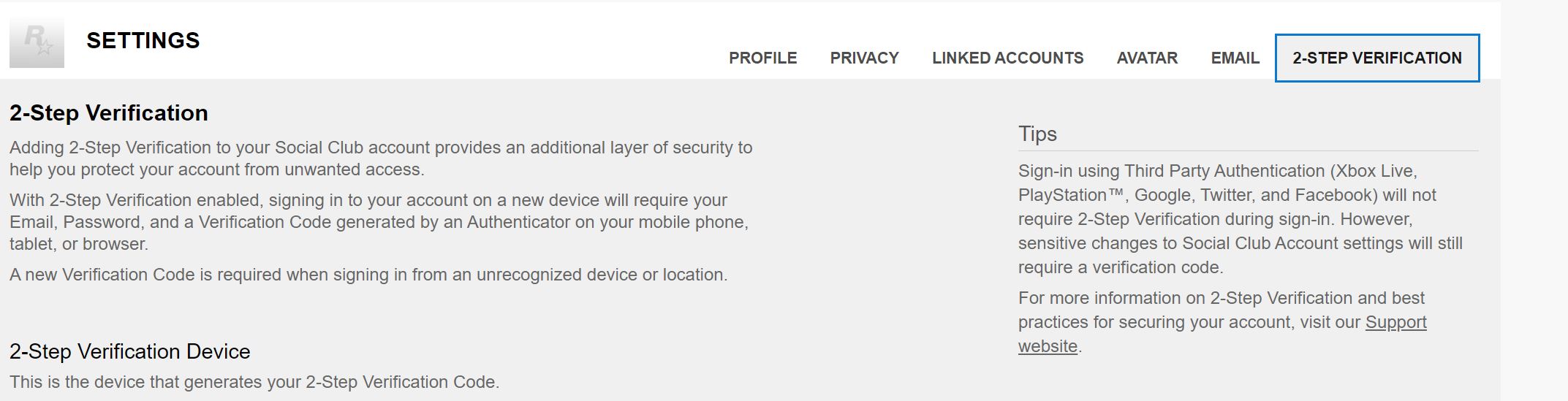
Task: Click the tip about Third Party Authentication sign-in
Action: pos(1239,219)
